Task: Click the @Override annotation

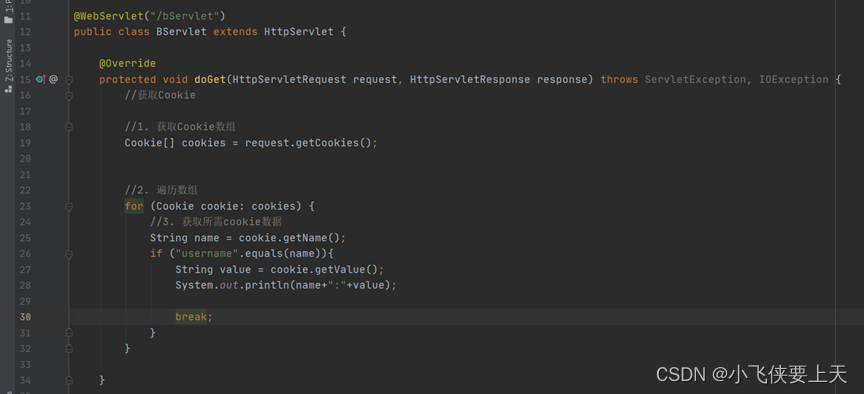Action: (x=127, y=63)
